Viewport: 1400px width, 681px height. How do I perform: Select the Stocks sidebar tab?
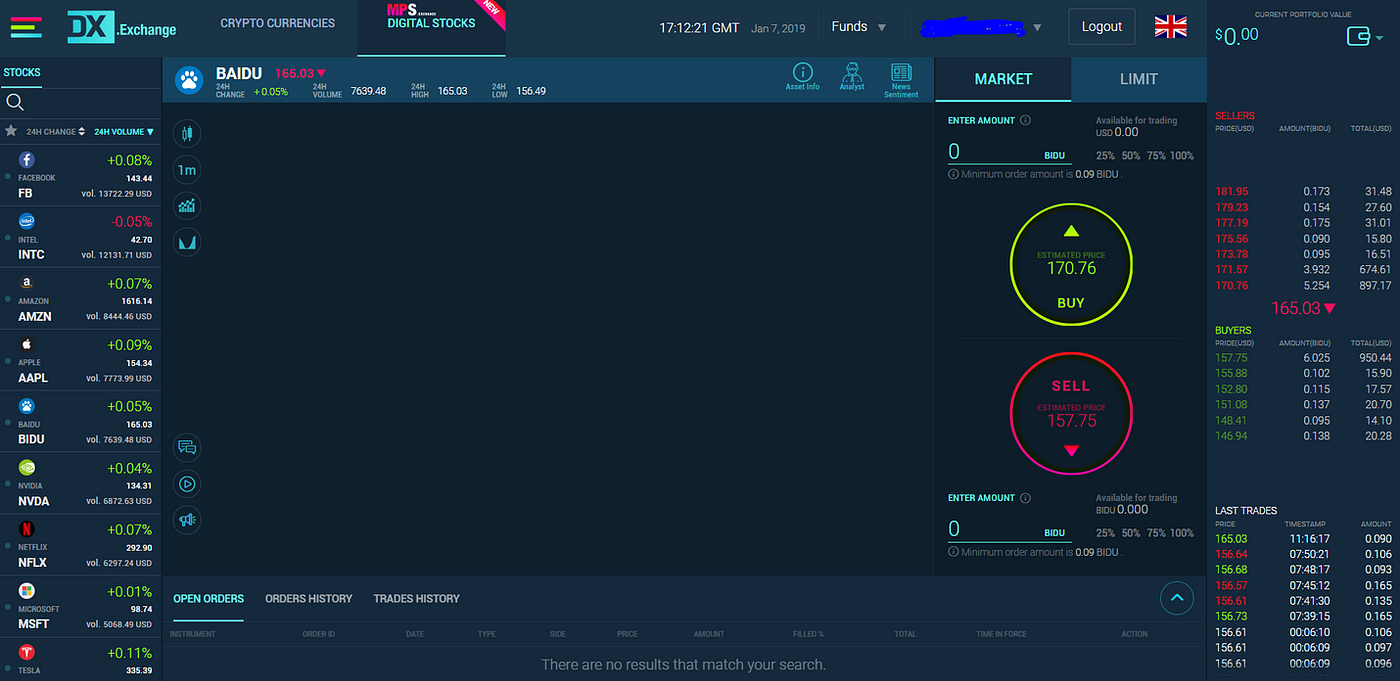(x=22, y=72)
